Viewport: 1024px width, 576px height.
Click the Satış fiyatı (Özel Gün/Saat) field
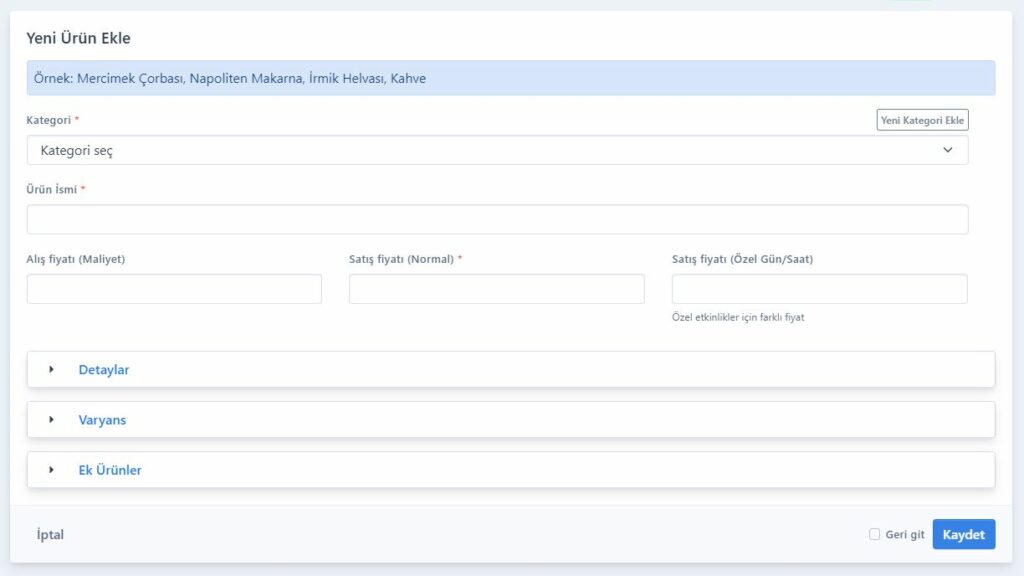click(819, 289)
